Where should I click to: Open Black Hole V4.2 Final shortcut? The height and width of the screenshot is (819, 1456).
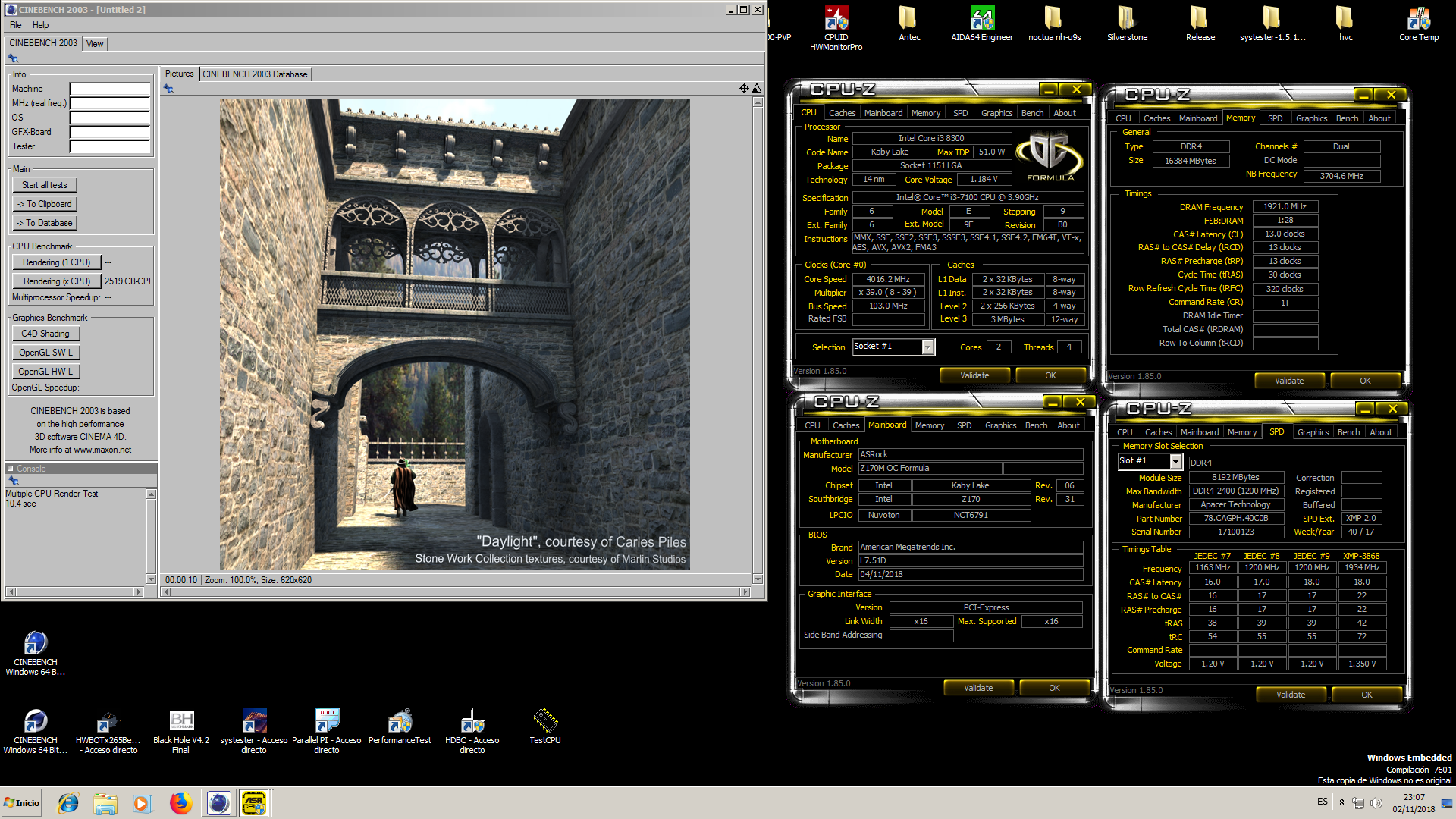(180, 731)
